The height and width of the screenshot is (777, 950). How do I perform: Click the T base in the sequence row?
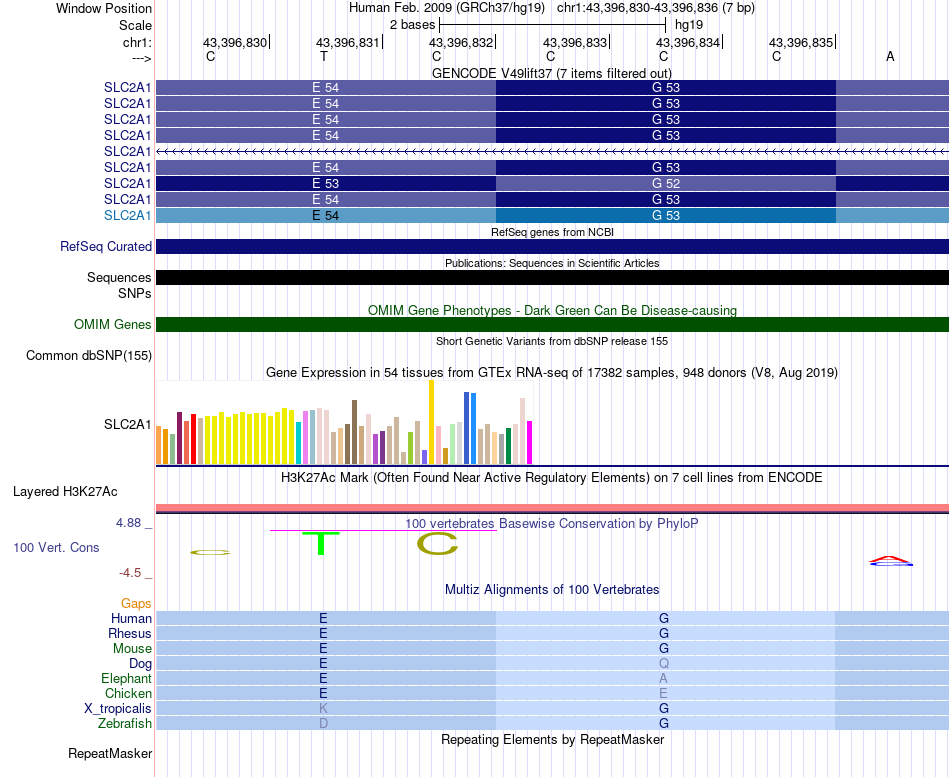click(324, 56)
